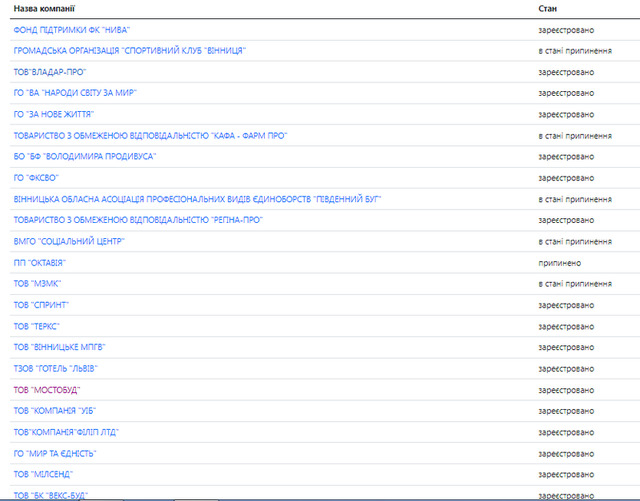640x501 pixels.
Task: Click the ТОВ"ВЛАДАР-ПРО" company link
Action: pyautogui.click(x=49, y=71)
